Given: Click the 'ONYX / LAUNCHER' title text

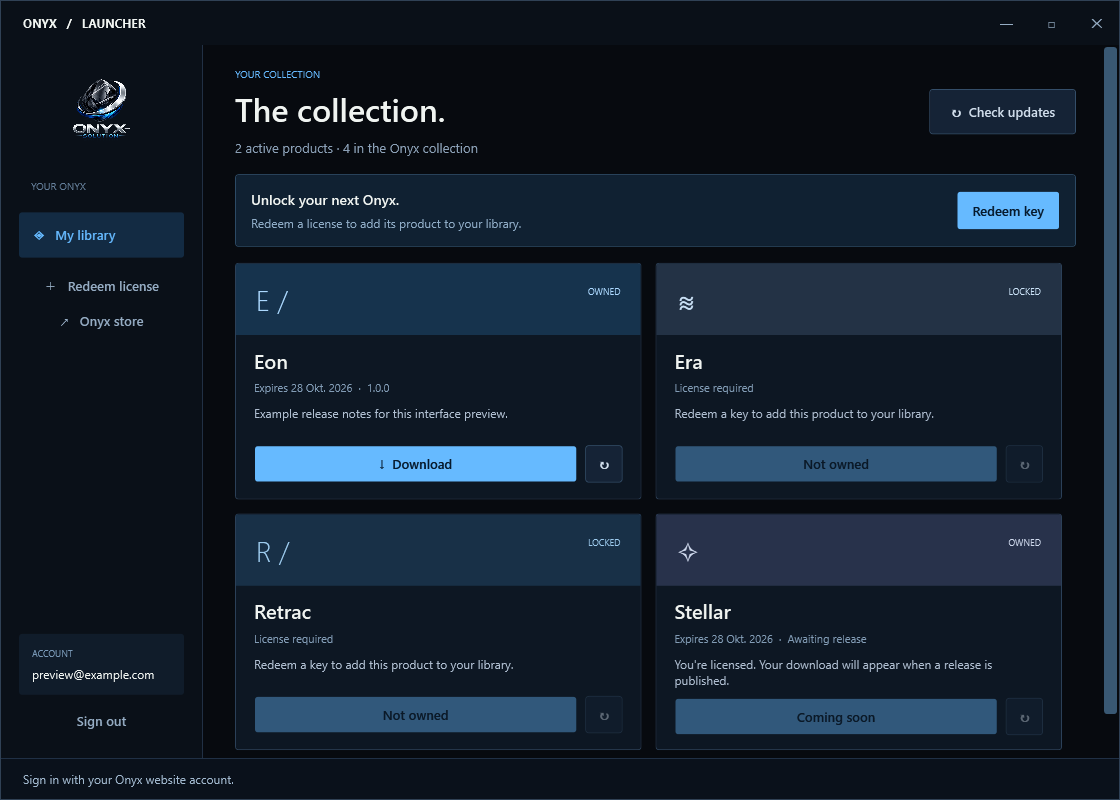Looking at the screenshot, I should point(84,24).
